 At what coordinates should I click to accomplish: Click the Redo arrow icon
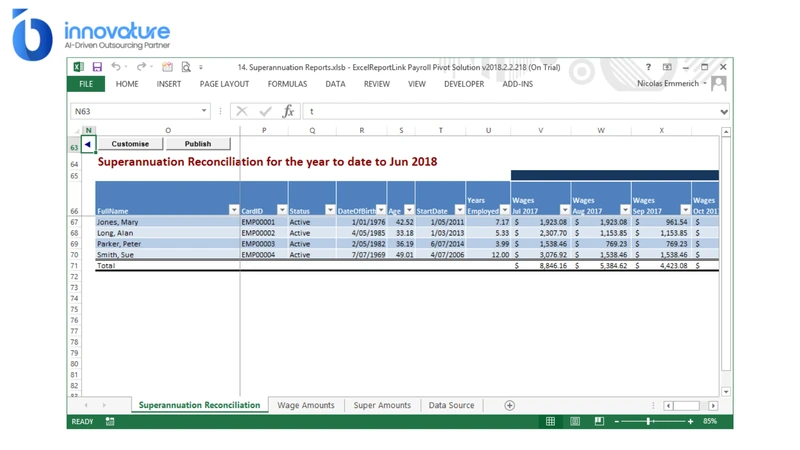coord(141,67)
